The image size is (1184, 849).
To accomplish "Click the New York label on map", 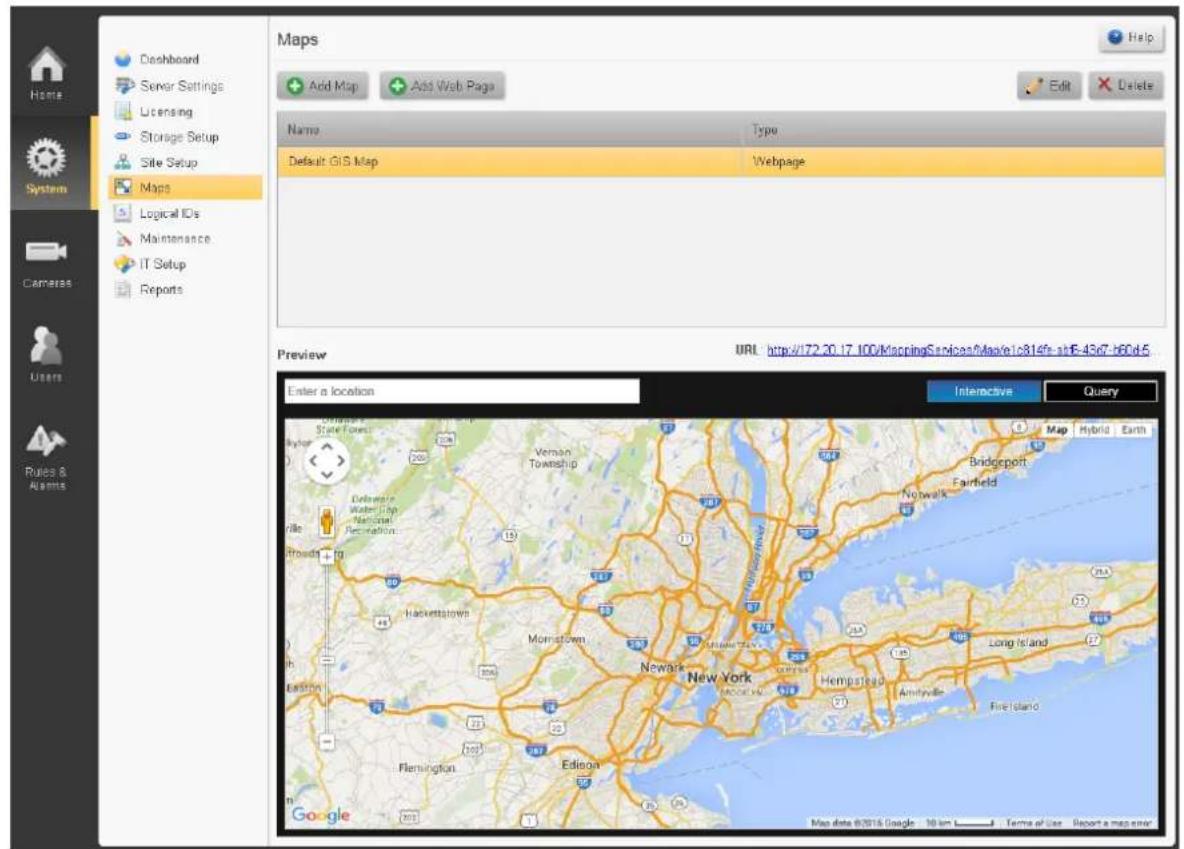I will [720, 678].
